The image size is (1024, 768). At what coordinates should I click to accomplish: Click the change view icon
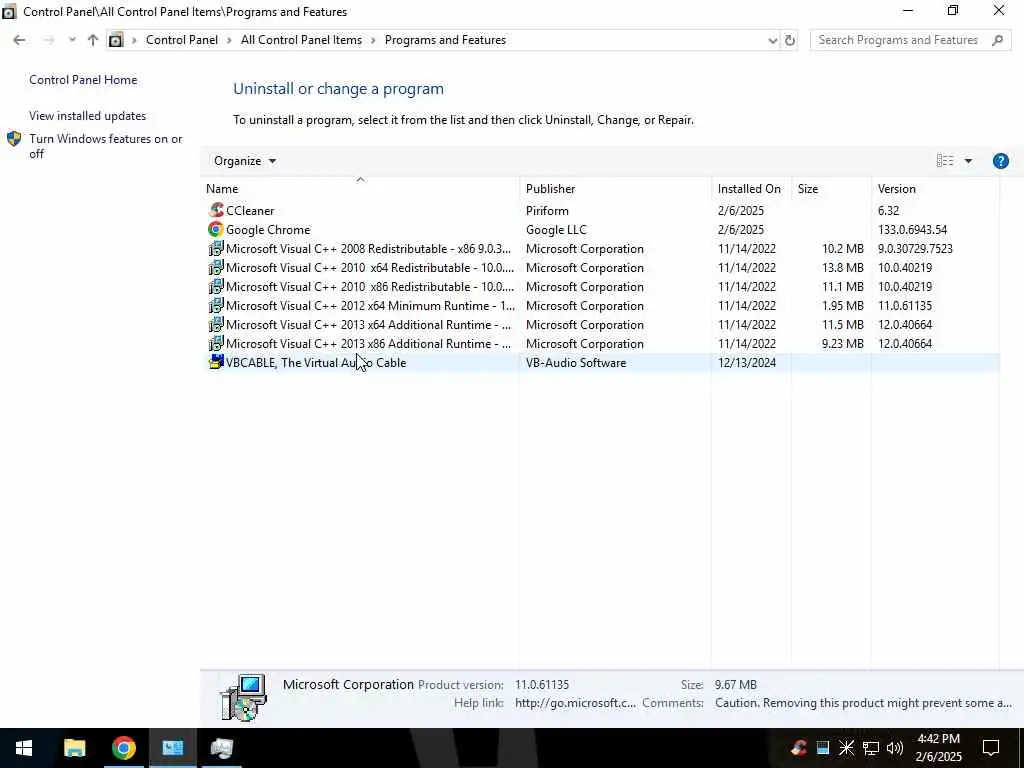pos(945,161)
